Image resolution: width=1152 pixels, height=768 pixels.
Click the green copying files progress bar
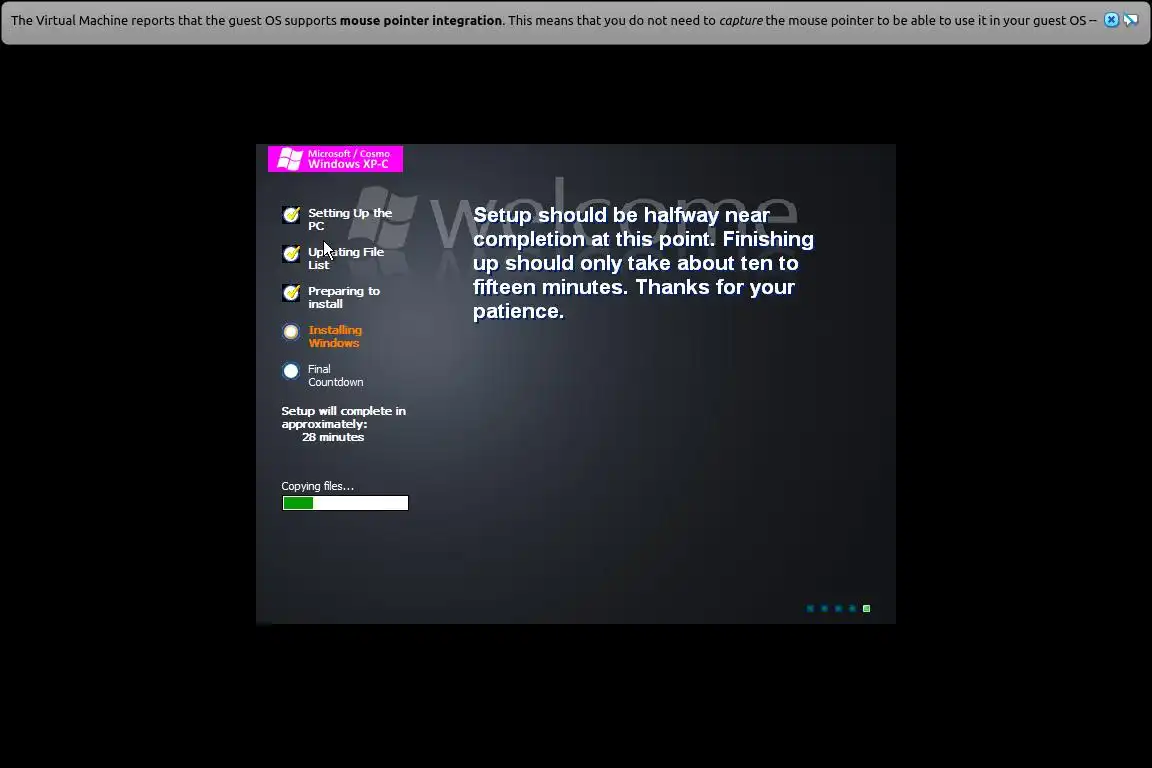click(x=345, y=503)
